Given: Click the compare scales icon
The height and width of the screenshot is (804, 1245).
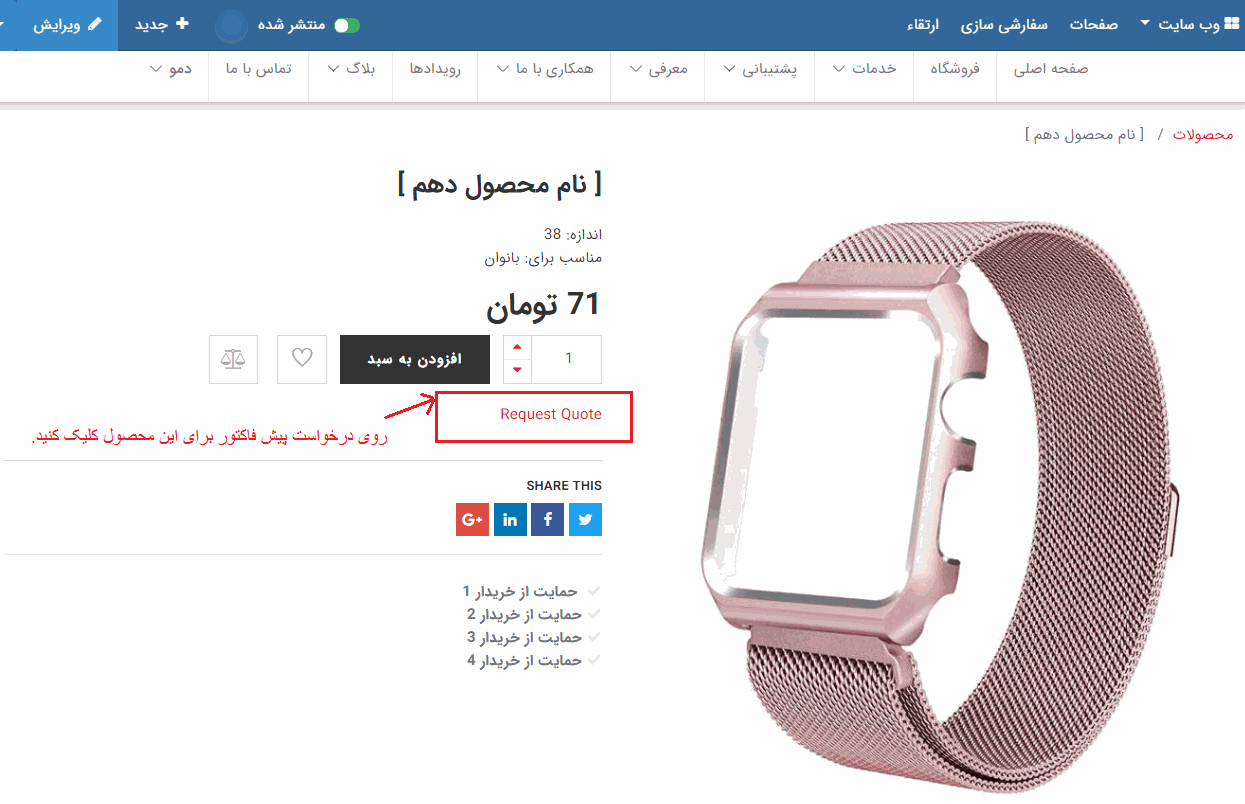Looking at the screenshot, I should (233, 359).
